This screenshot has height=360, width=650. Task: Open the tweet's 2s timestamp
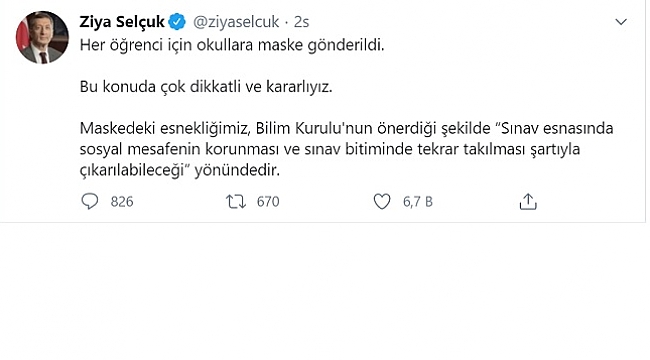pyautogui.click(x=301, y=22)
